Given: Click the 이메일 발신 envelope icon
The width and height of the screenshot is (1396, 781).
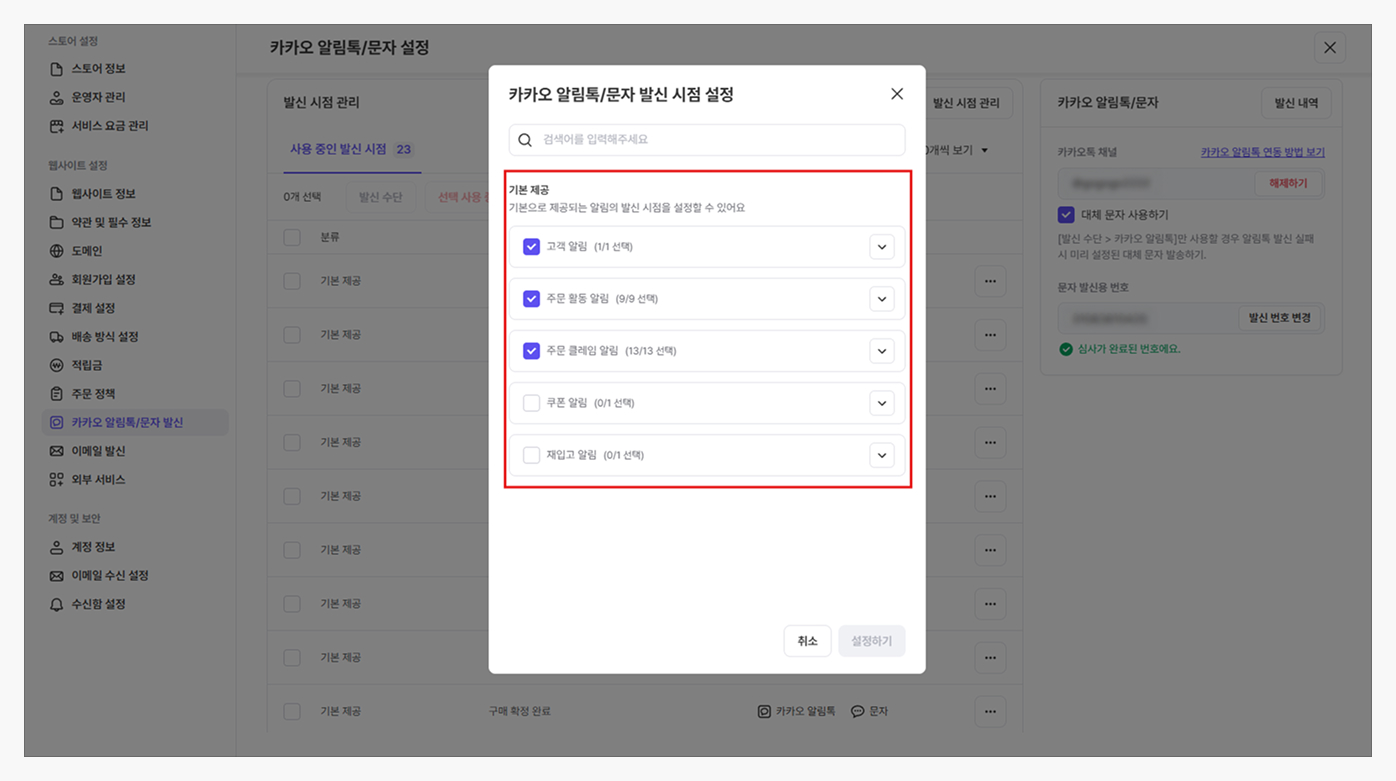Looking at the screenshot, I should (57, 451).
